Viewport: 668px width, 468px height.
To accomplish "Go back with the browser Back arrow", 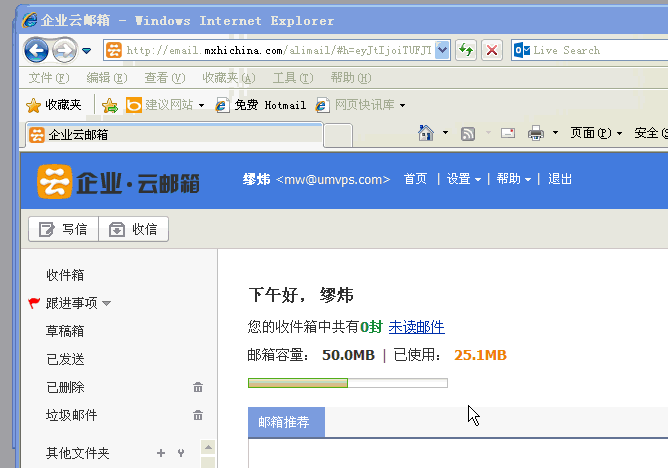I will point(36,50).
